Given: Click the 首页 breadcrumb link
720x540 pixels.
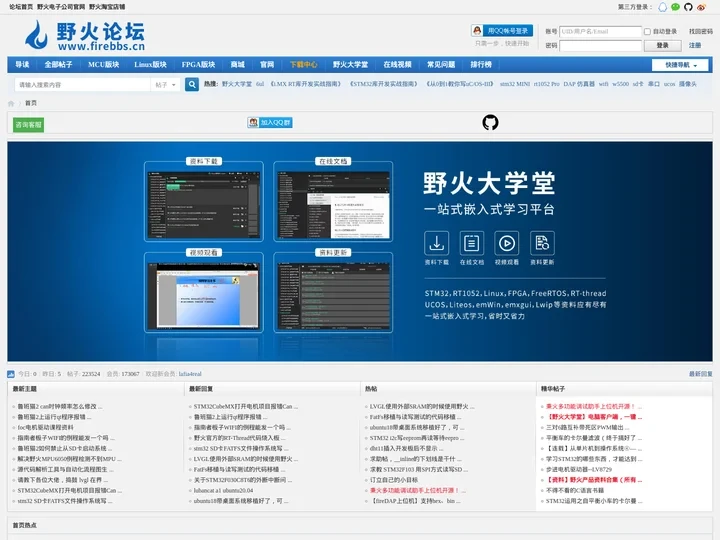Looking at the screenshot, I should tap(31, 103).
